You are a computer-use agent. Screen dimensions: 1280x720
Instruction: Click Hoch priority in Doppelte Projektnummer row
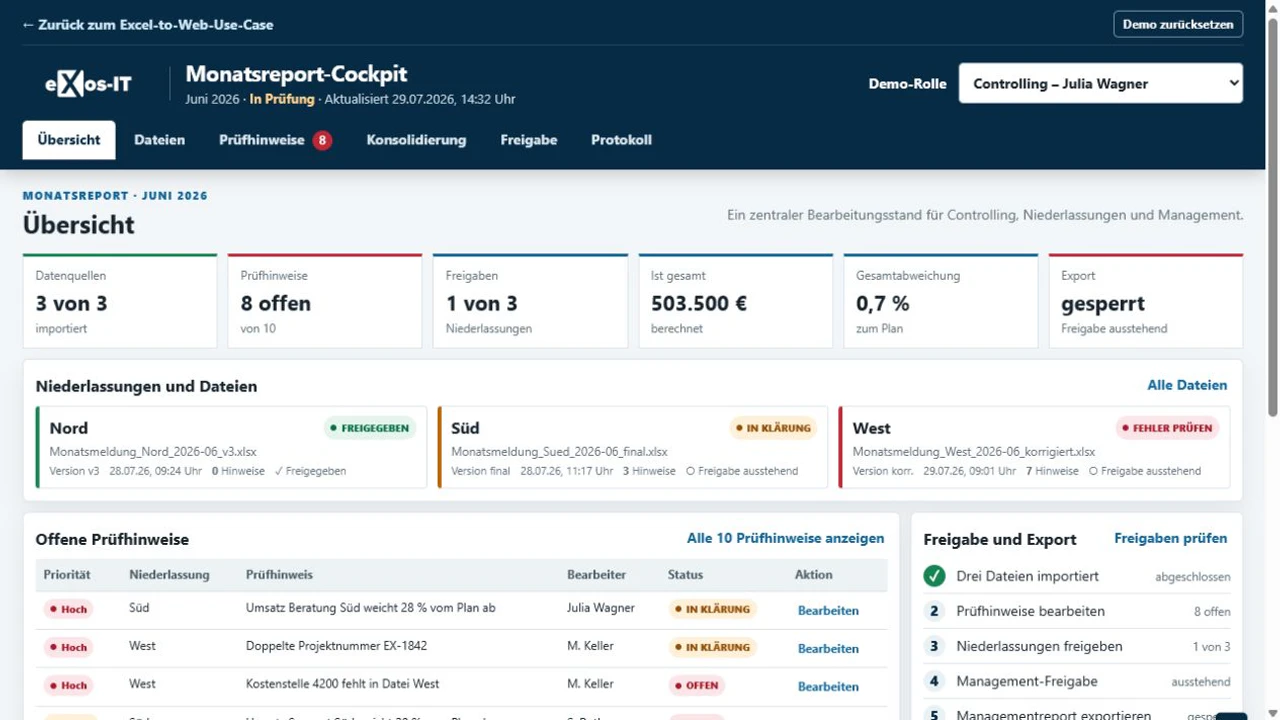click(x=69, y=647)
